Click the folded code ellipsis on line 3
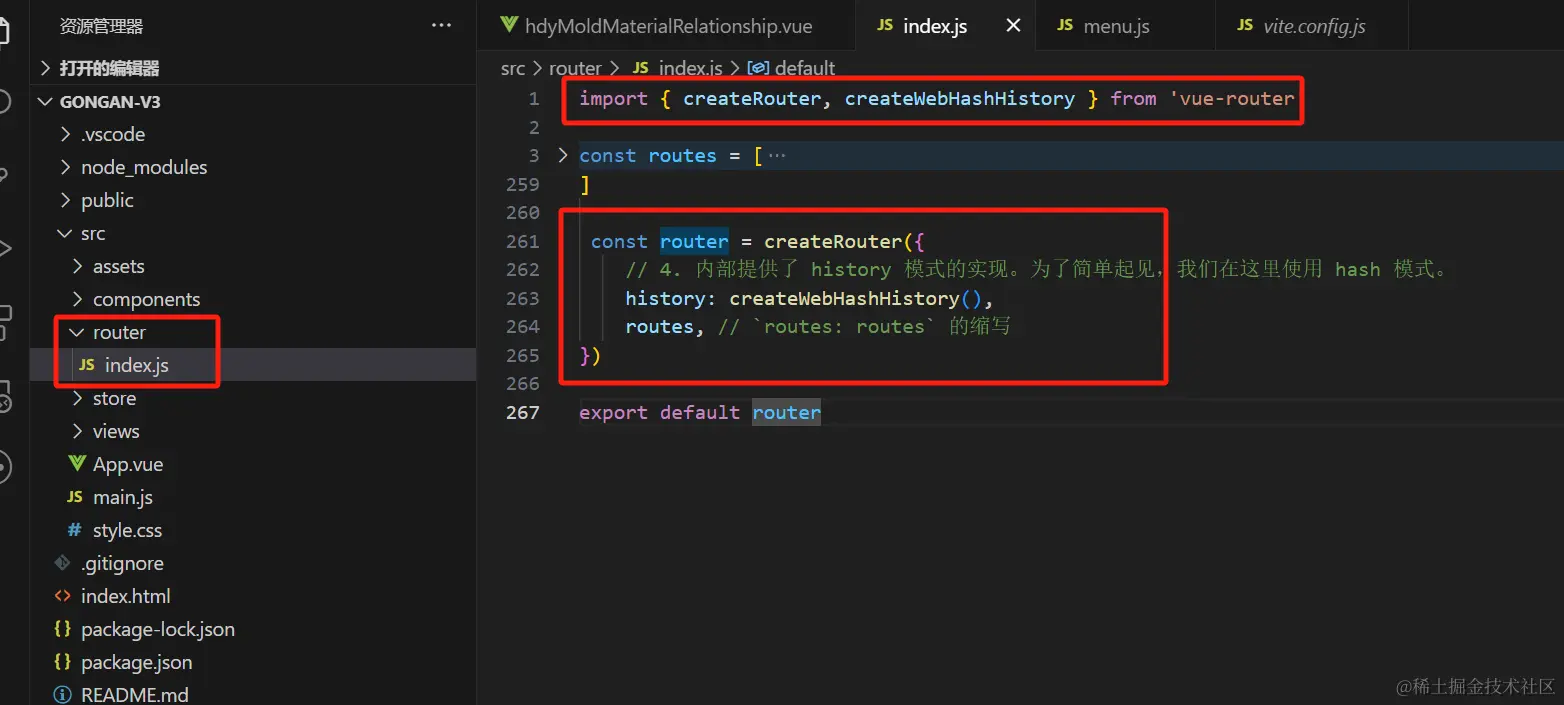1564x705 pixels. point(777,156)
